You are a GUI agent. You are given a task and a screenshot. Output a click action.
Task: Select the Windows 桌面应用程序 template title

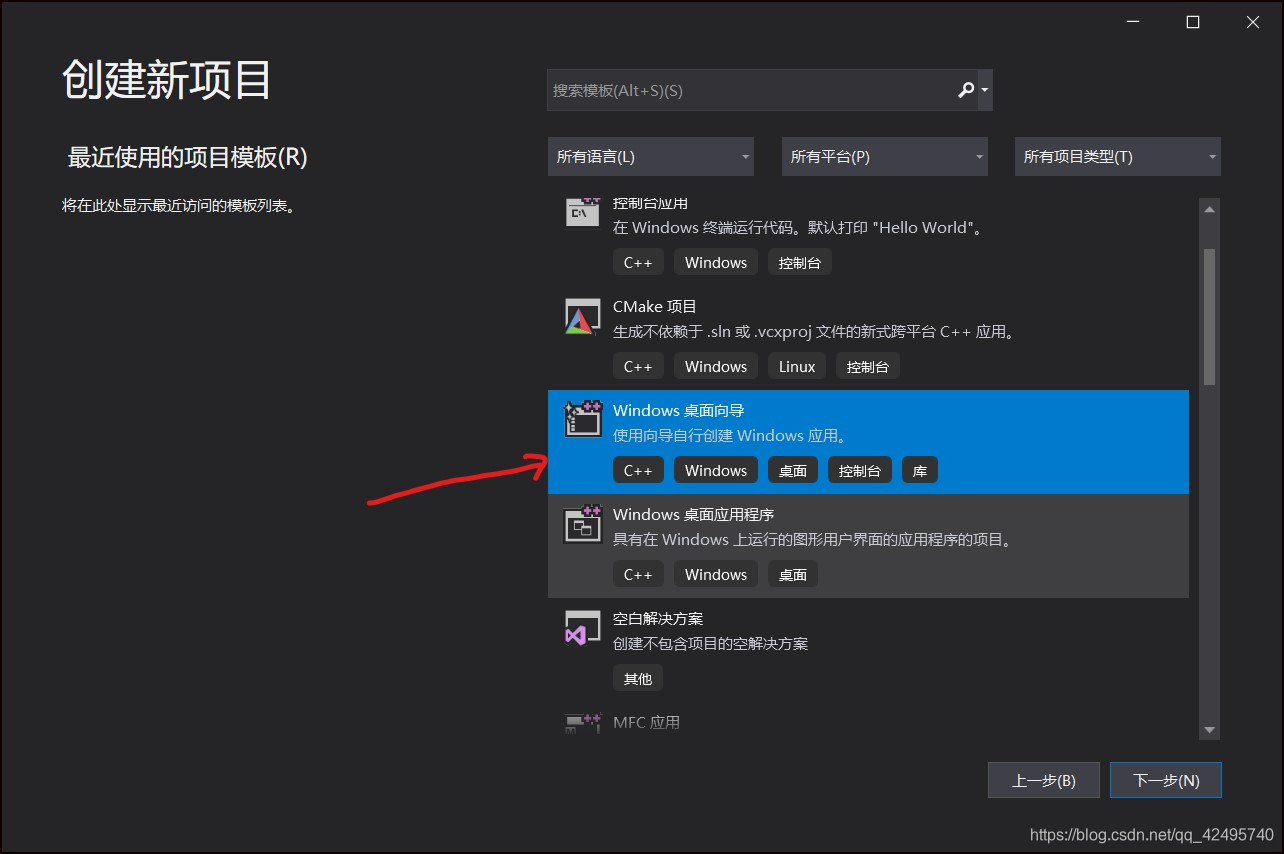click(694, 515)
